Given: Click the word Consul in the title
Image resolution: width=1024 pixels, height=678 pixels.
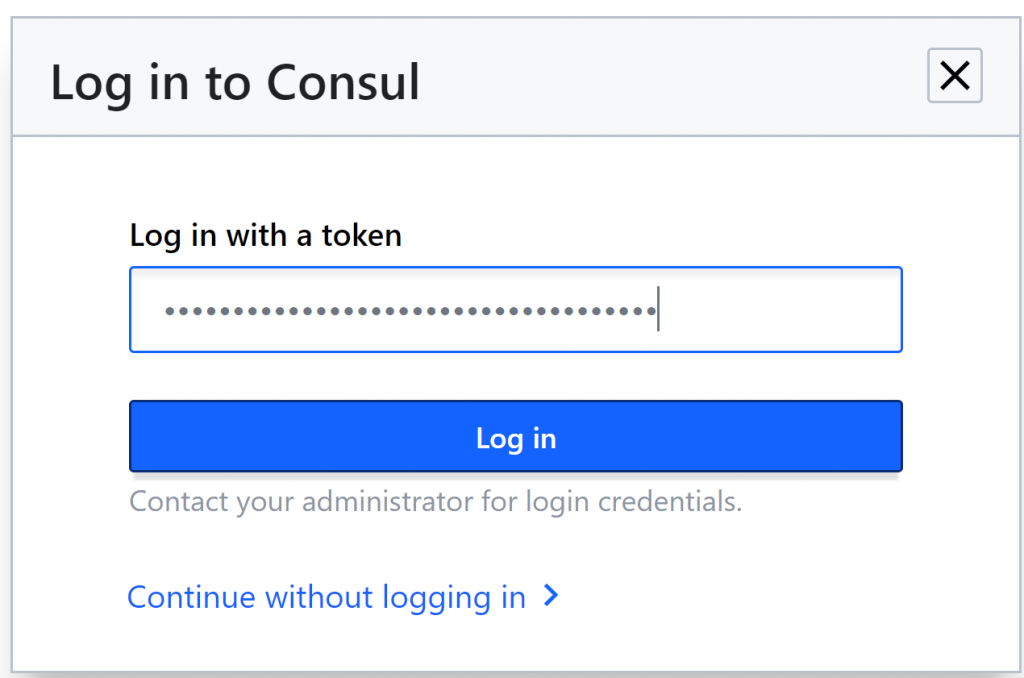Looking at the screenshot, I should pyautogui.click(x=342, y=82).
